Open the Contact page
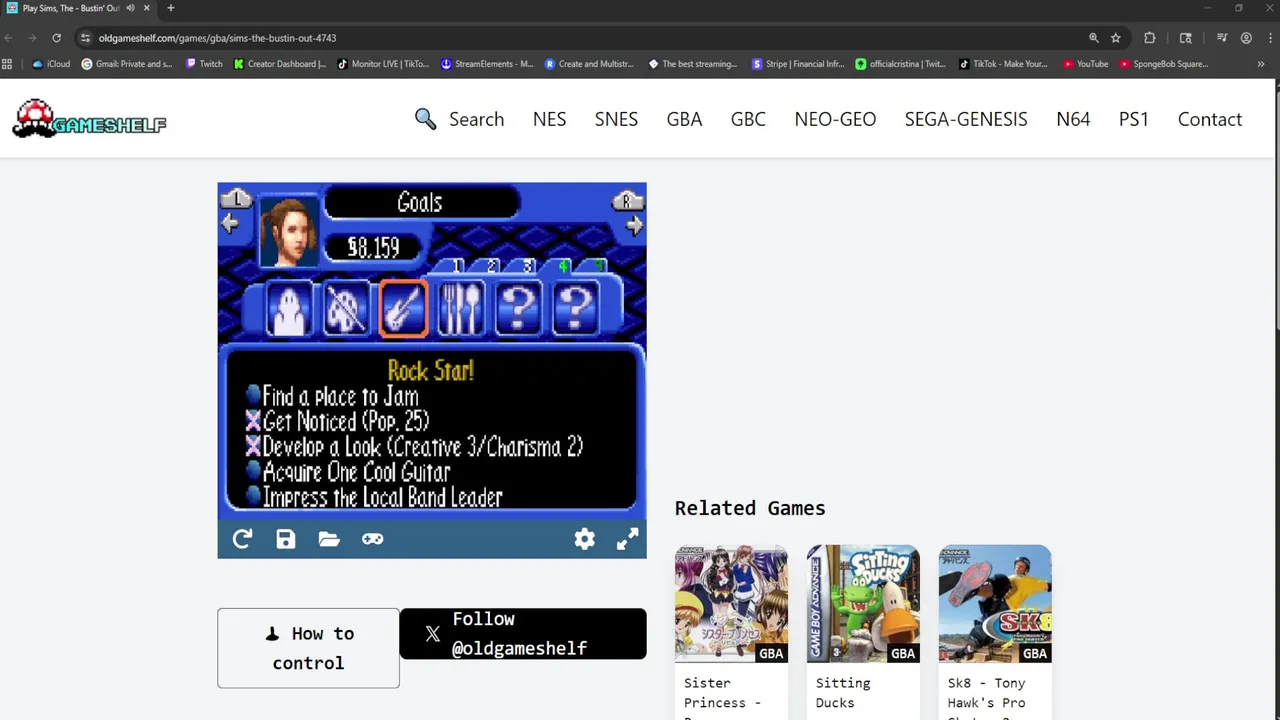Screen dimensions: 1280x720 point(1210,119)
